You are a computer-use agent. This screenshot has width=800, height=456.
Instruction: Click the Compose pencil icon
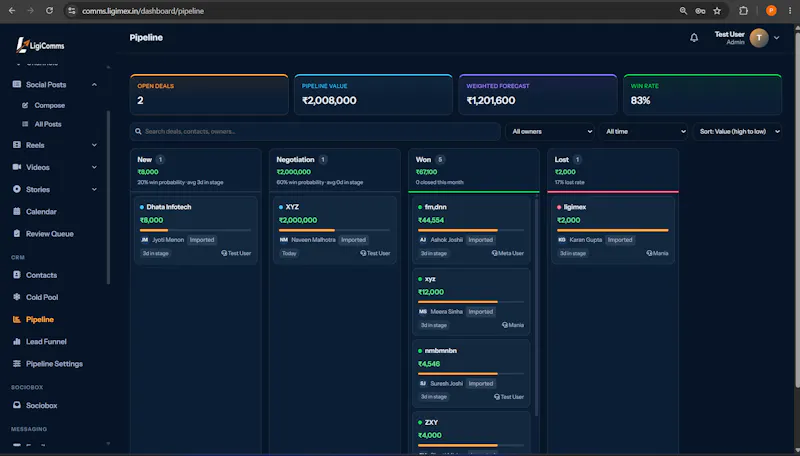coord(25,105)
